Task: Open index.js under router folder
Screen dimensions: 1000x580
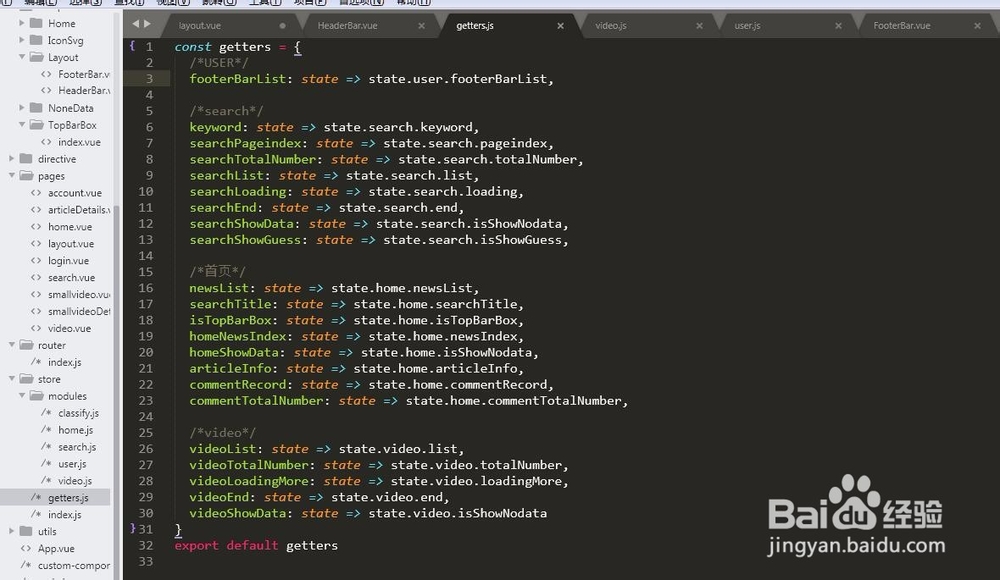Action: [64, 362]
